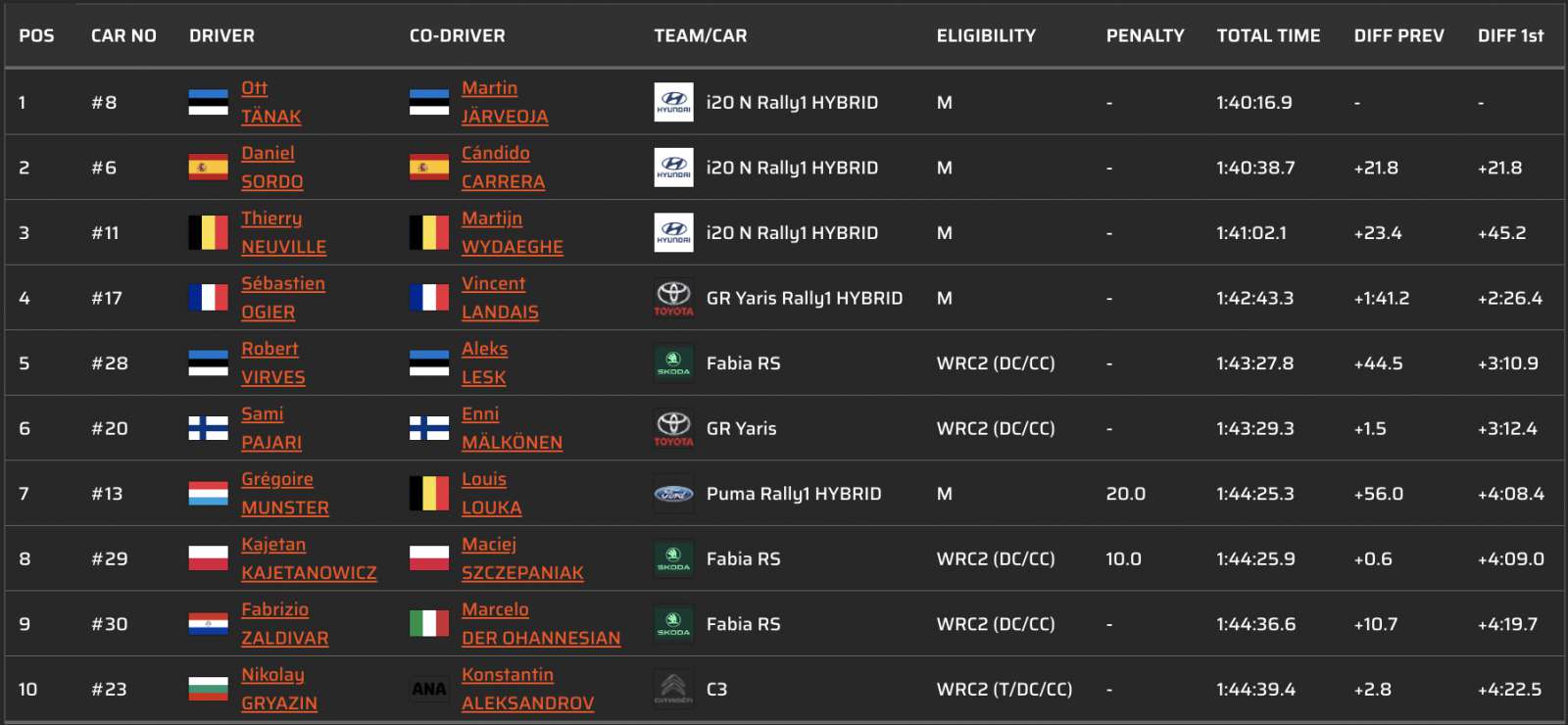Click the Ford logo next to Puma Rally1 HYBRID

[x=673, y=494]
